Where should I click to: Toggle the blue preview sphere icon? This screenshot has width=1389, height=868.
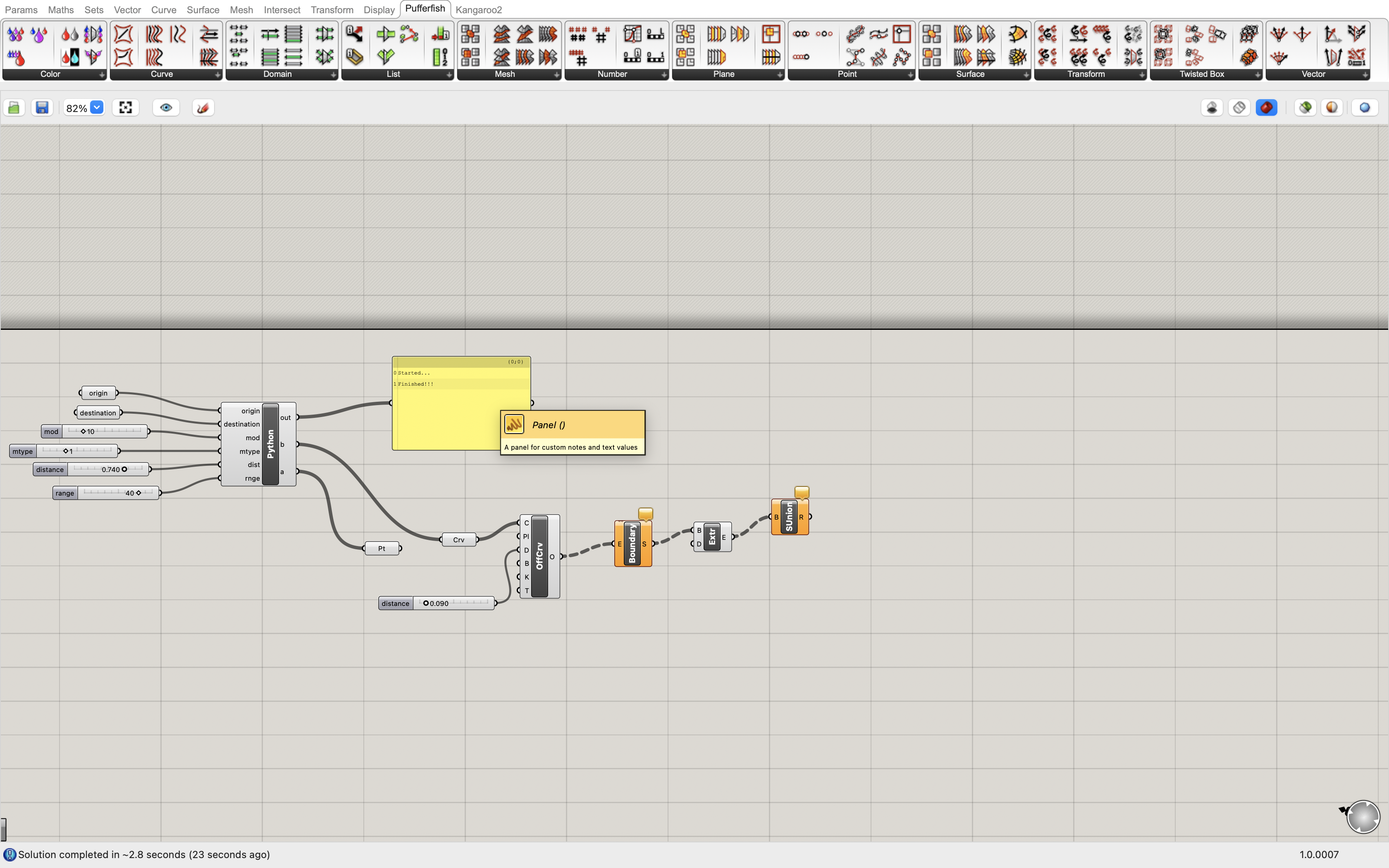click(1365, 107)
